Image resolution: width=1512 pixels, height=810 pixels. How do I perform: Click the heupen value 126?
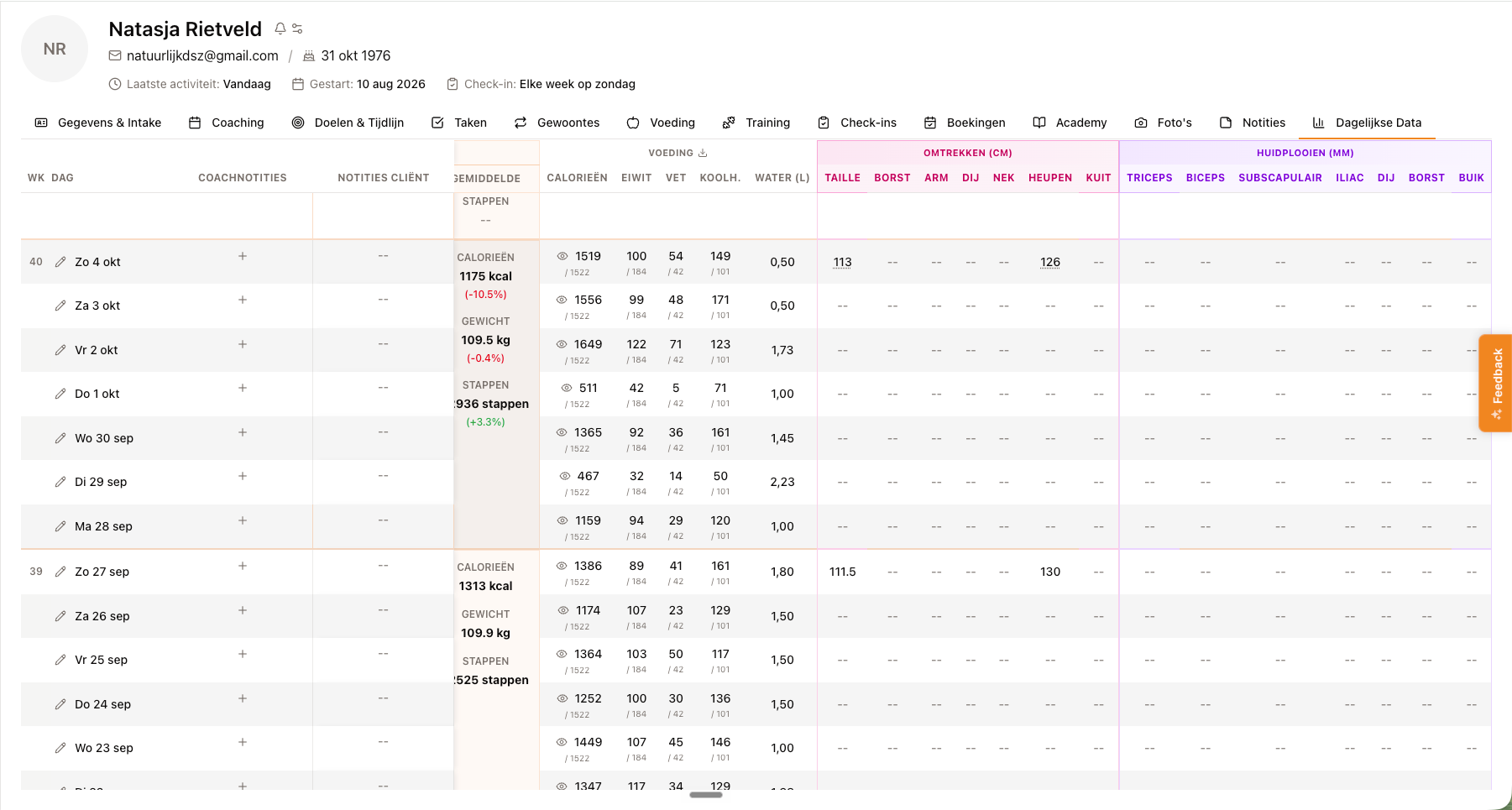coord(1050,262)
